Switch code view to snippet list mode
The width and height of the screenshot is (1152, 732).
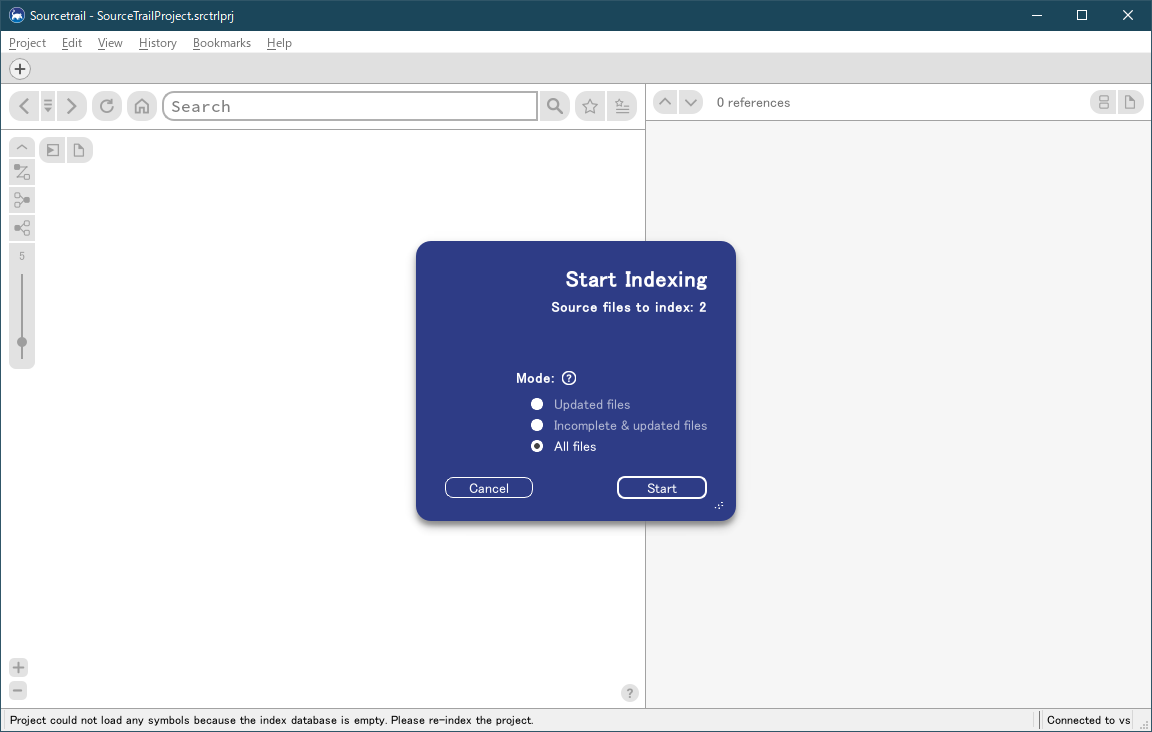pos(1104,102)
